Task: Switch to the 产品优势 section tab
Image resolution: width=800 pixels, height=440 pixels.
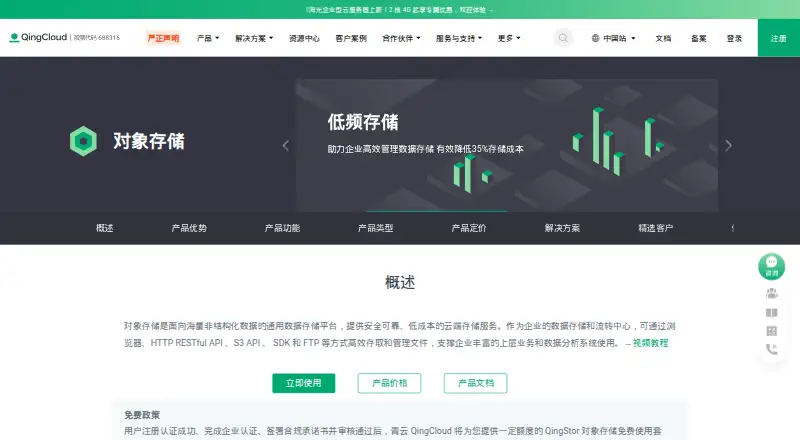Action: click(189, 228)
